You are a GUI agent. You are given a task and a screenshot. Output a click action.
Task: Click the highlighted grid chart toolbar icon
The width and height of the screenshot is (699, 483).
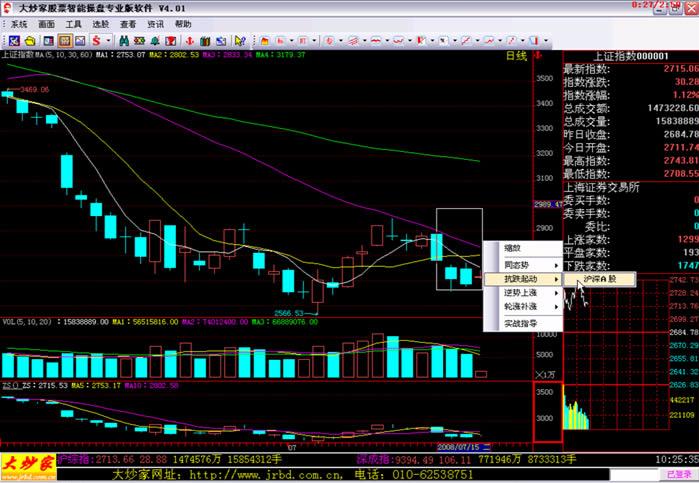(x=64, y=40)
